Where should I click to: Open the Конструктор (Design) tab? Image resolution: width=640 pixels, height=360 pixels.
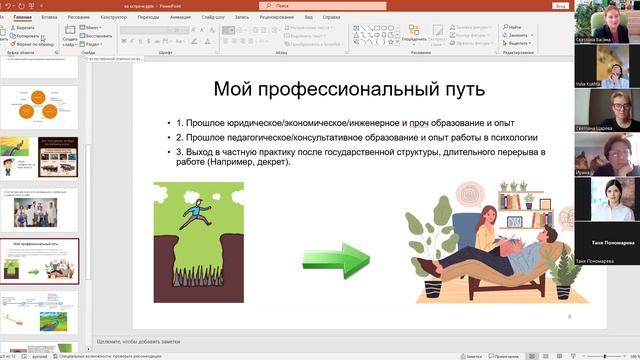click(x=113, y=17)
